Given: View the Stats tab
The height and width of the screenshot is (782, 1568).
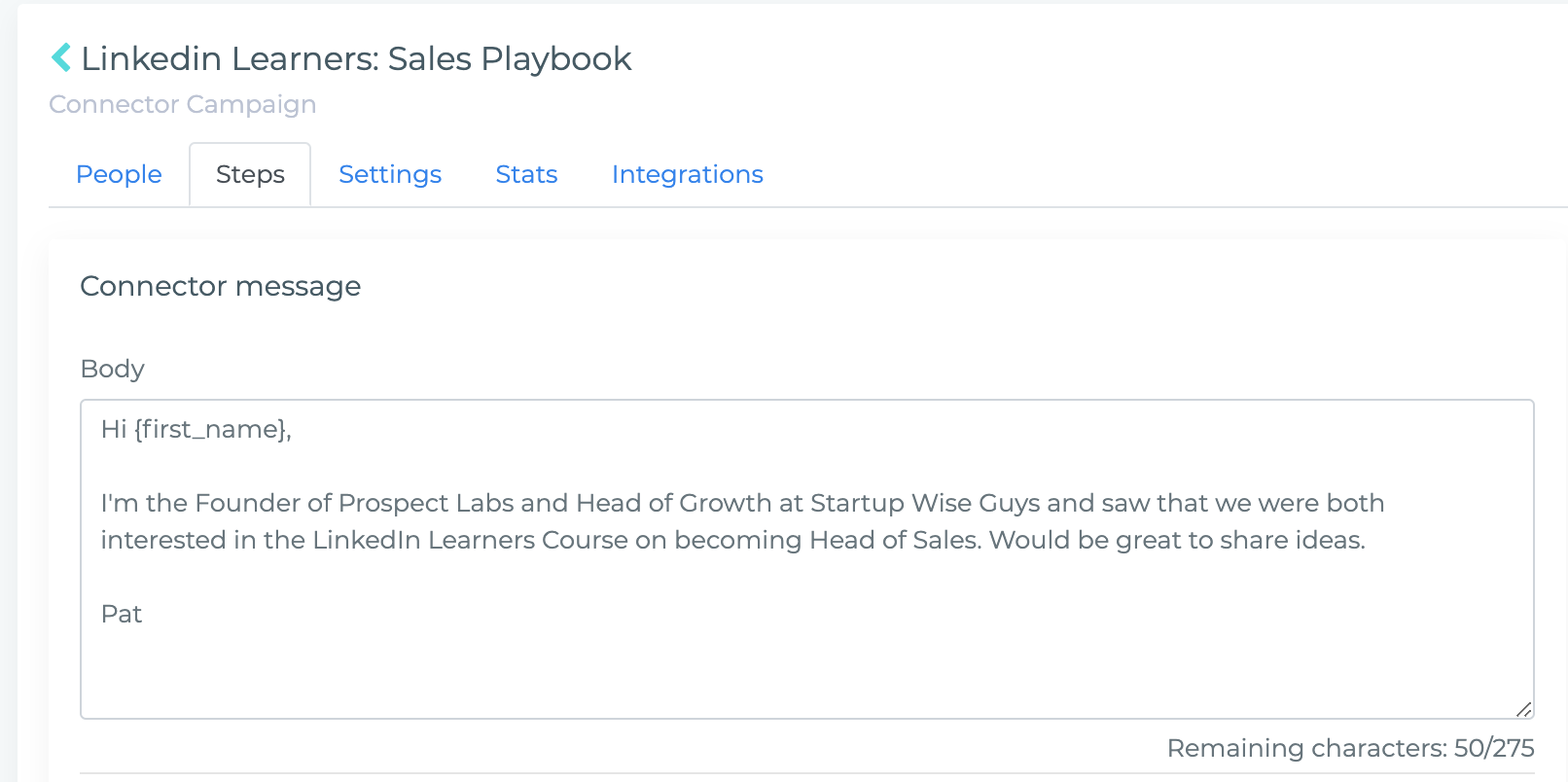Looking at the screenshot, I should (x=526, y=174).
